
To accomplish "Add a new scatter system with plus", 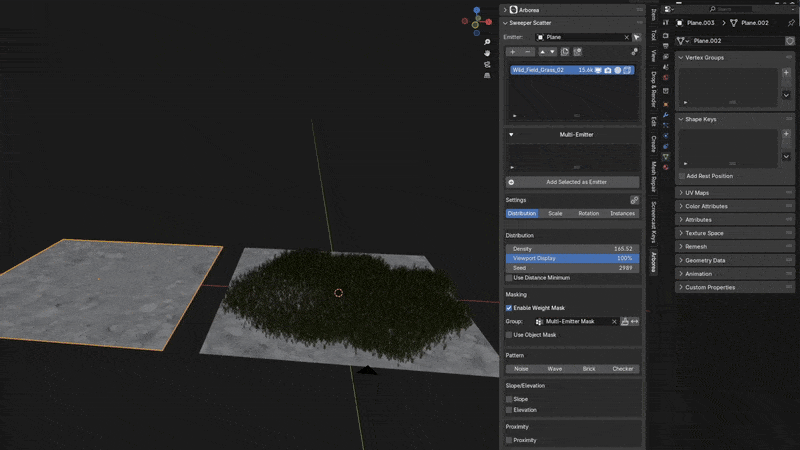I will click(513, 52).
